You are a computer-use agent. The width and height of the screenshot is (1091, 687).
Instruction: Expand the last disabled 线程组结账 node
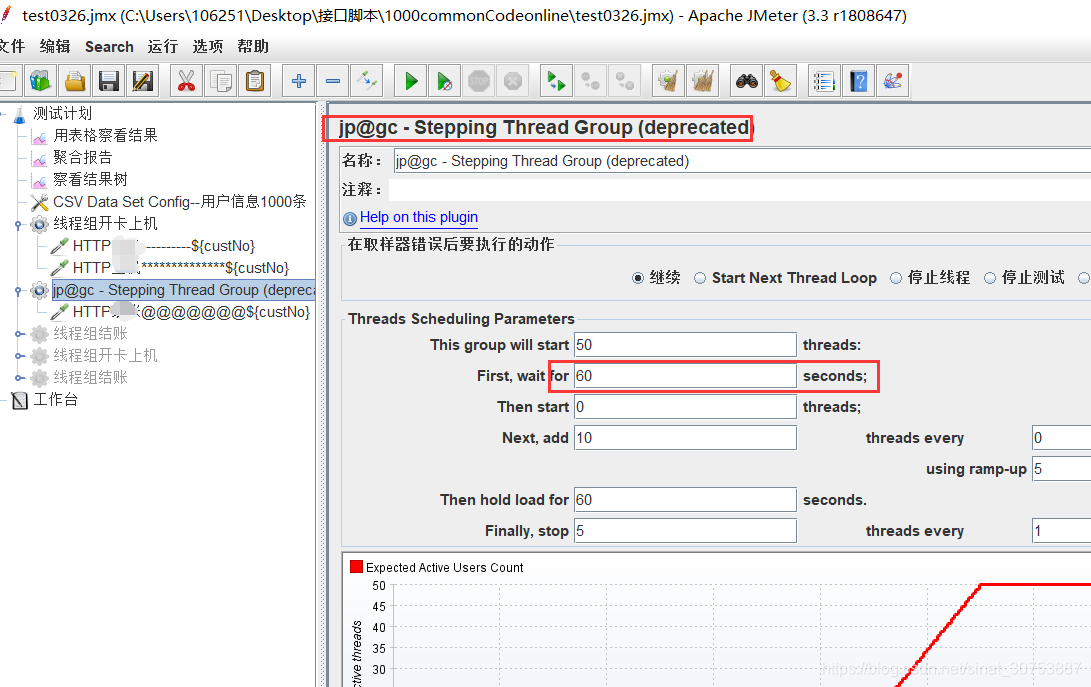[x=19, y=378]
